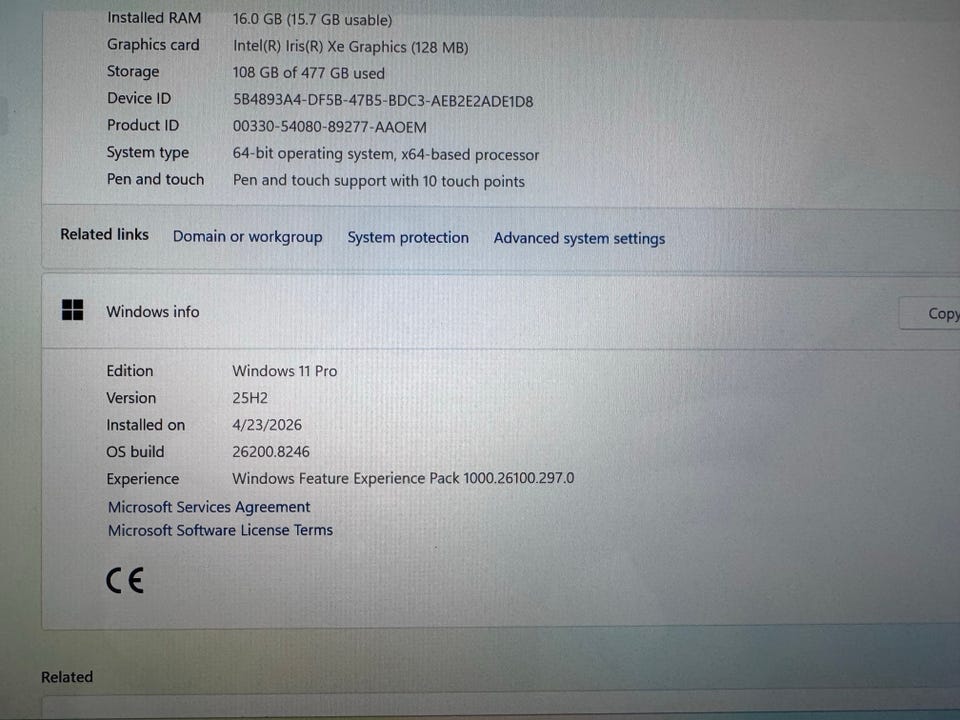The height and width of the screenshot is (720, 960).
Task: Click the Experience label
Action: pos(143,479)
